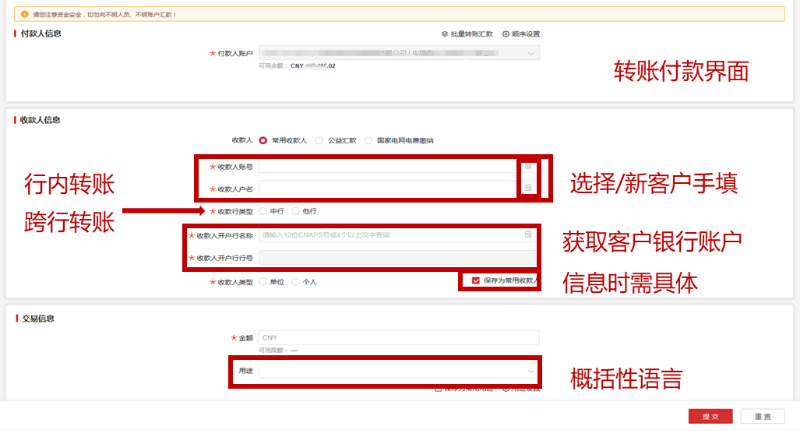Click search icon in 收款人开户行名称 field
This screenshot has height=431, width=800.
click(x=527, y=235)
